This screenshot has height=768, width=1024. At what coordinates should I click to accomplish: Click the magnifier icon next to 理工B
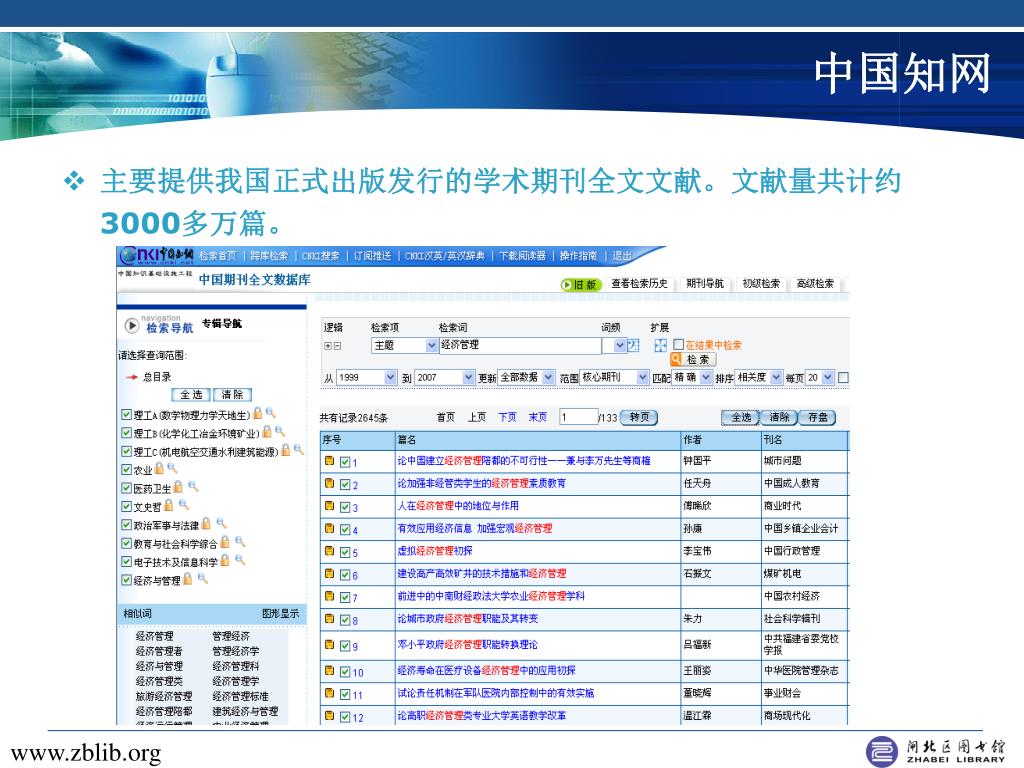click(280, 431)
